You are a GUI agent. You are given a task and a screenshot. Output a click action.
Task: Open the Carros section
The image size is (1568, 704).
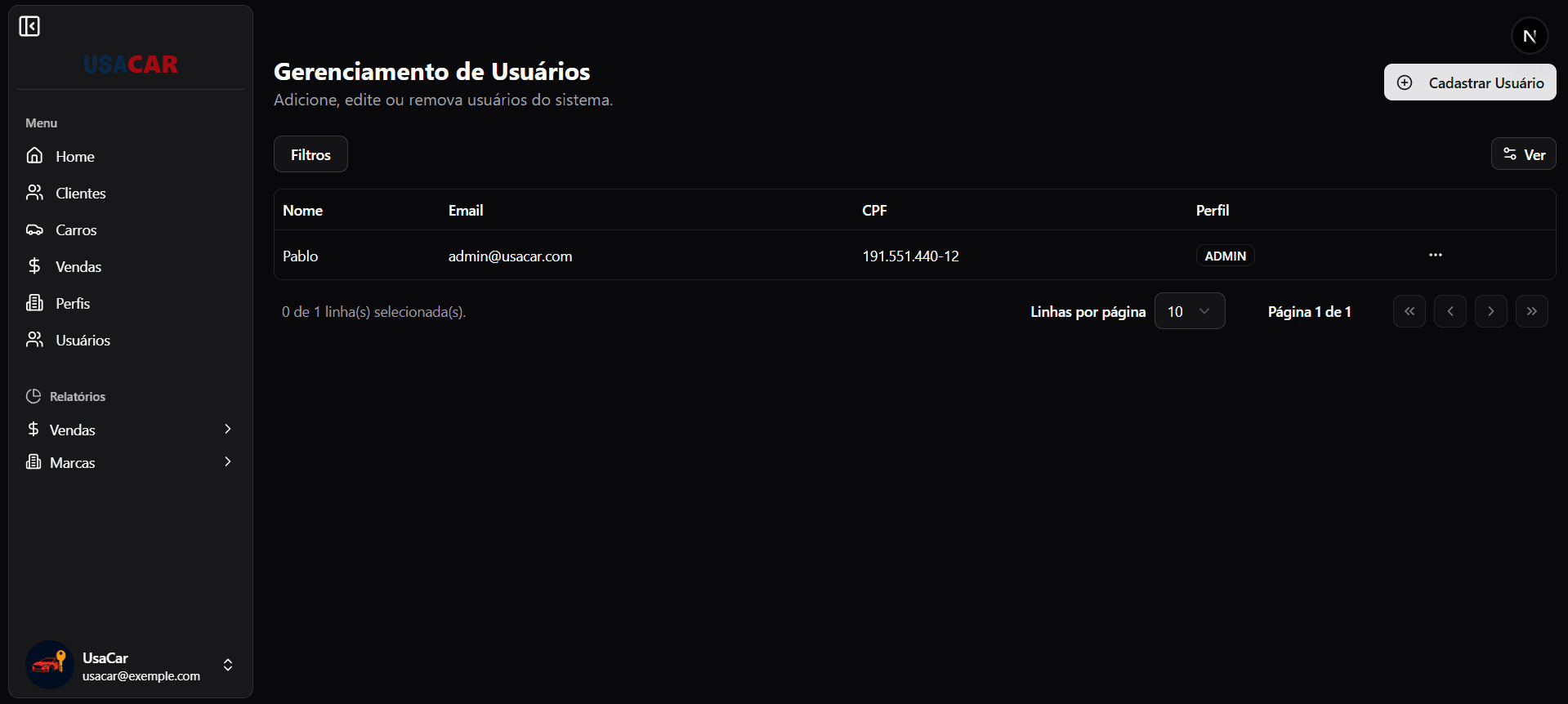click(75, 229)
